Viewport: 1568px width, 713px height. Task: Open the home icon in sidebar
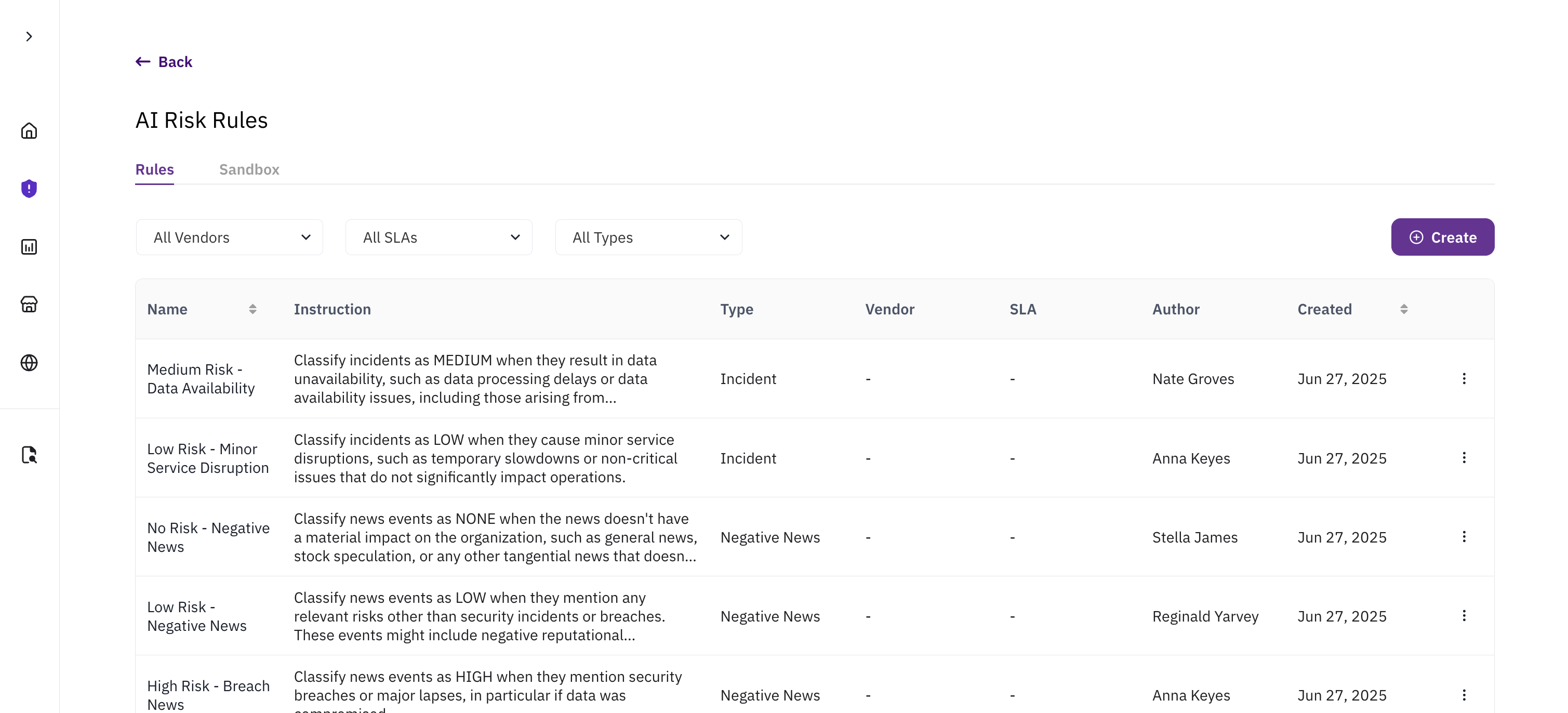[29, 131]
